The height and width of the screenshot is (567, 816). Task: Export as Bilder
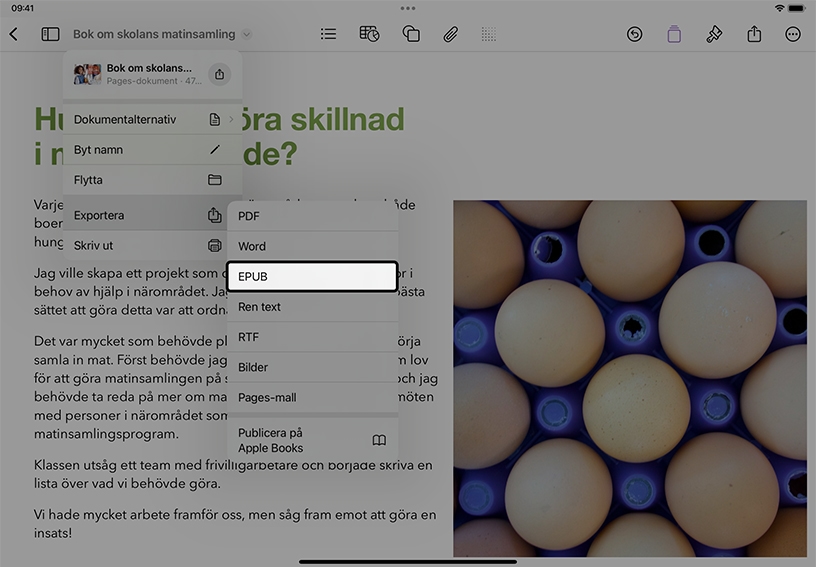point(313,367)
